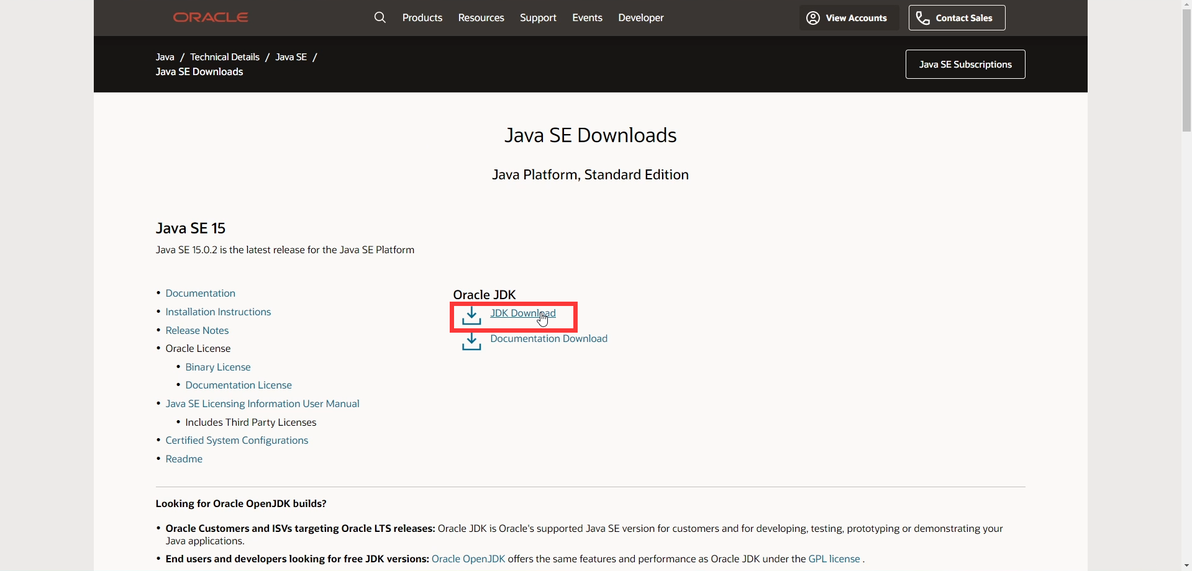Click the Java SE Subscriptions button
The image size is (1192, 571).
coord(965,64)
